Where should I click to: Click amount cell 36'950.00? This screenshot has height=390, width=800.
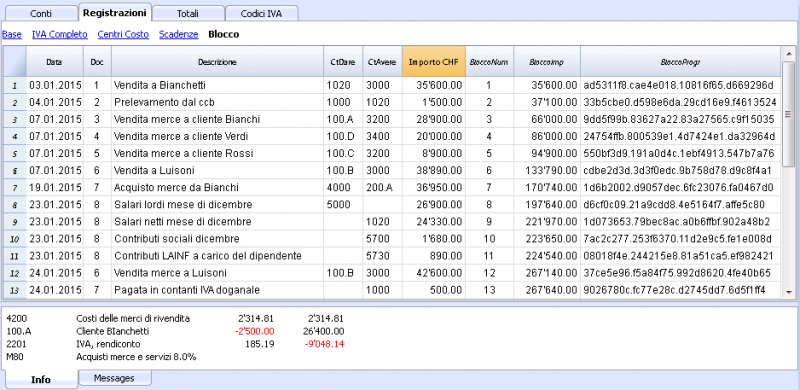[434, 188]
